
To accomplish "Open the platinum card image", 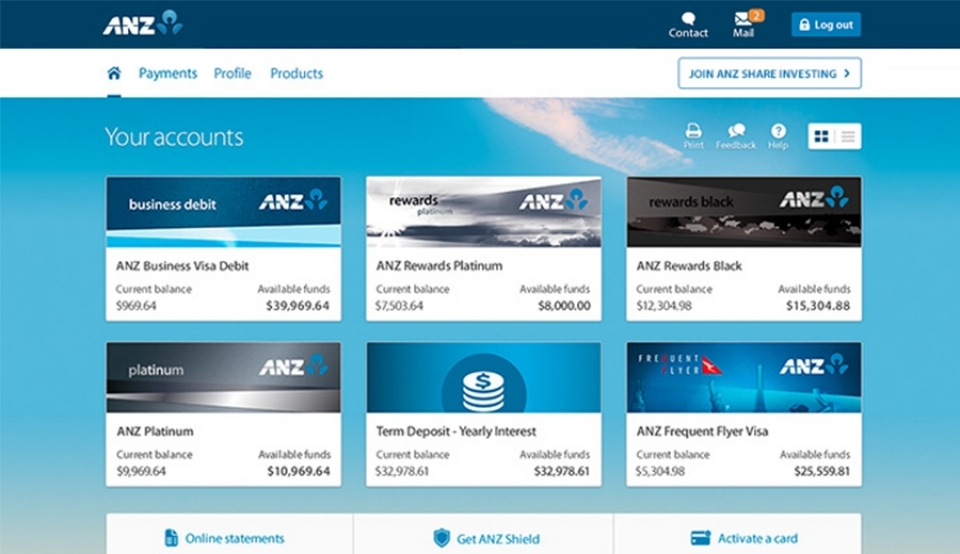I will 223,377.
